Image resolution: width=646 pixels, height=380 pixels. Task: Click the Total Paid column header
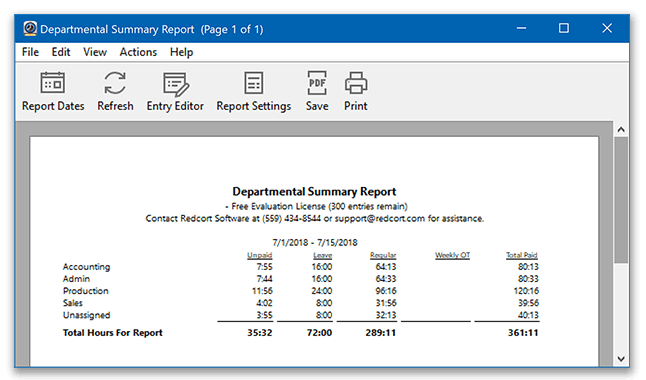click(522, 255)
